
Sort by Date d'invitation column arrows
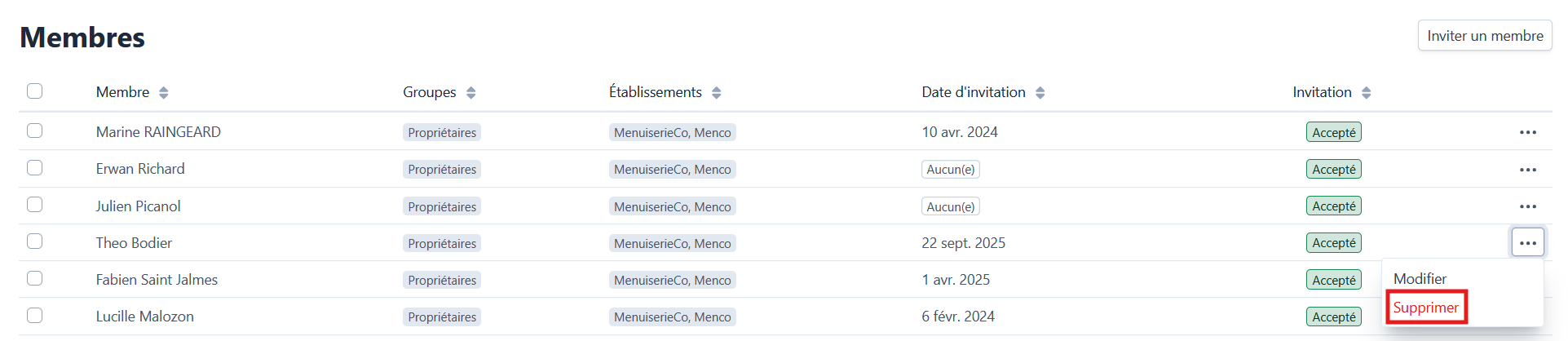[x=1040, y=93]
